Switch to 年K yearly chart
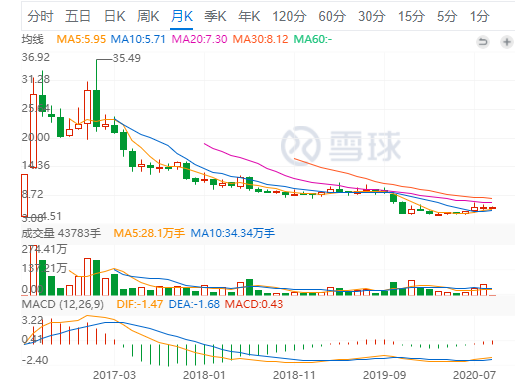 click(249, 16)
